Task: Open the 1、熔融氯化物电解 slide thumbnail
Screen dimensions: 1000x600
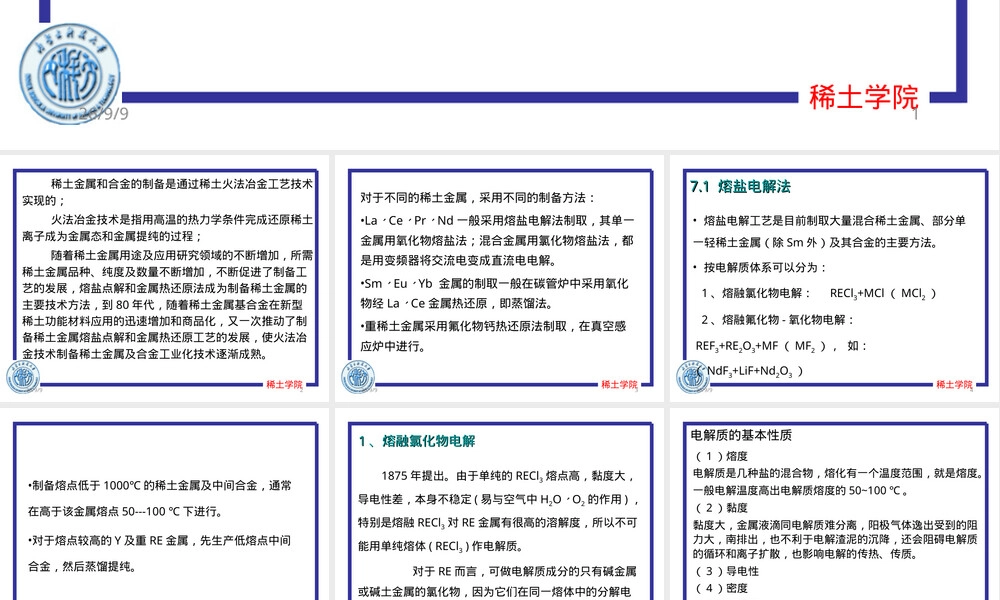Action: [499, 504]
